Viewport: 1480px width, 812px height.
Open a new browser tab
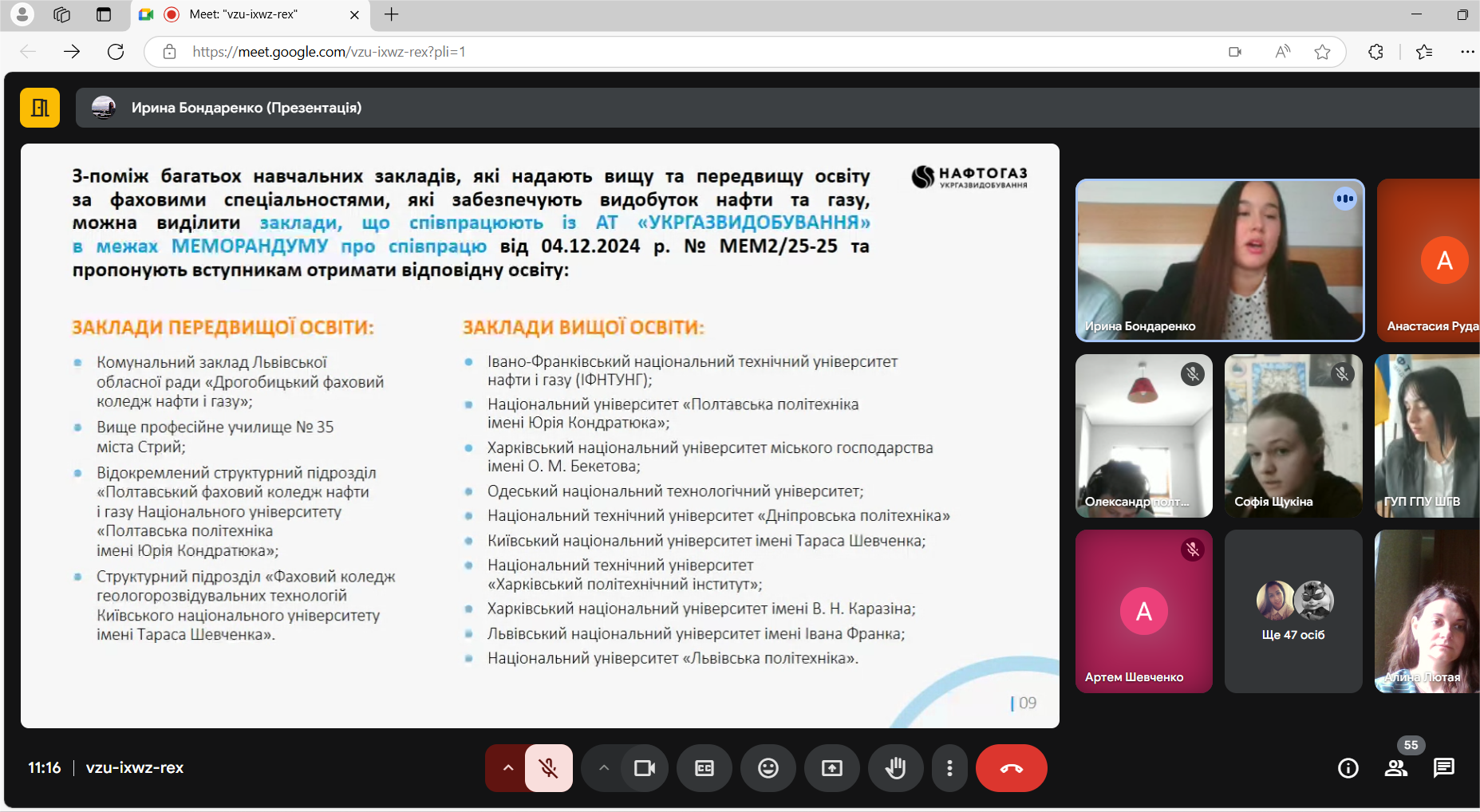coord(392,14)
